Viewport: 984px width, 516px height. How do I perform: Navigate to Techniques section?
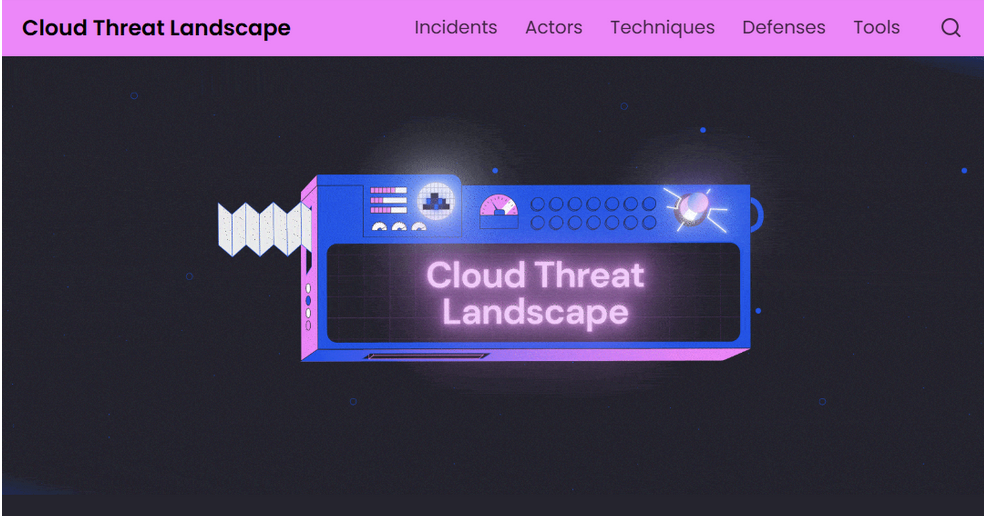point(662,28)
